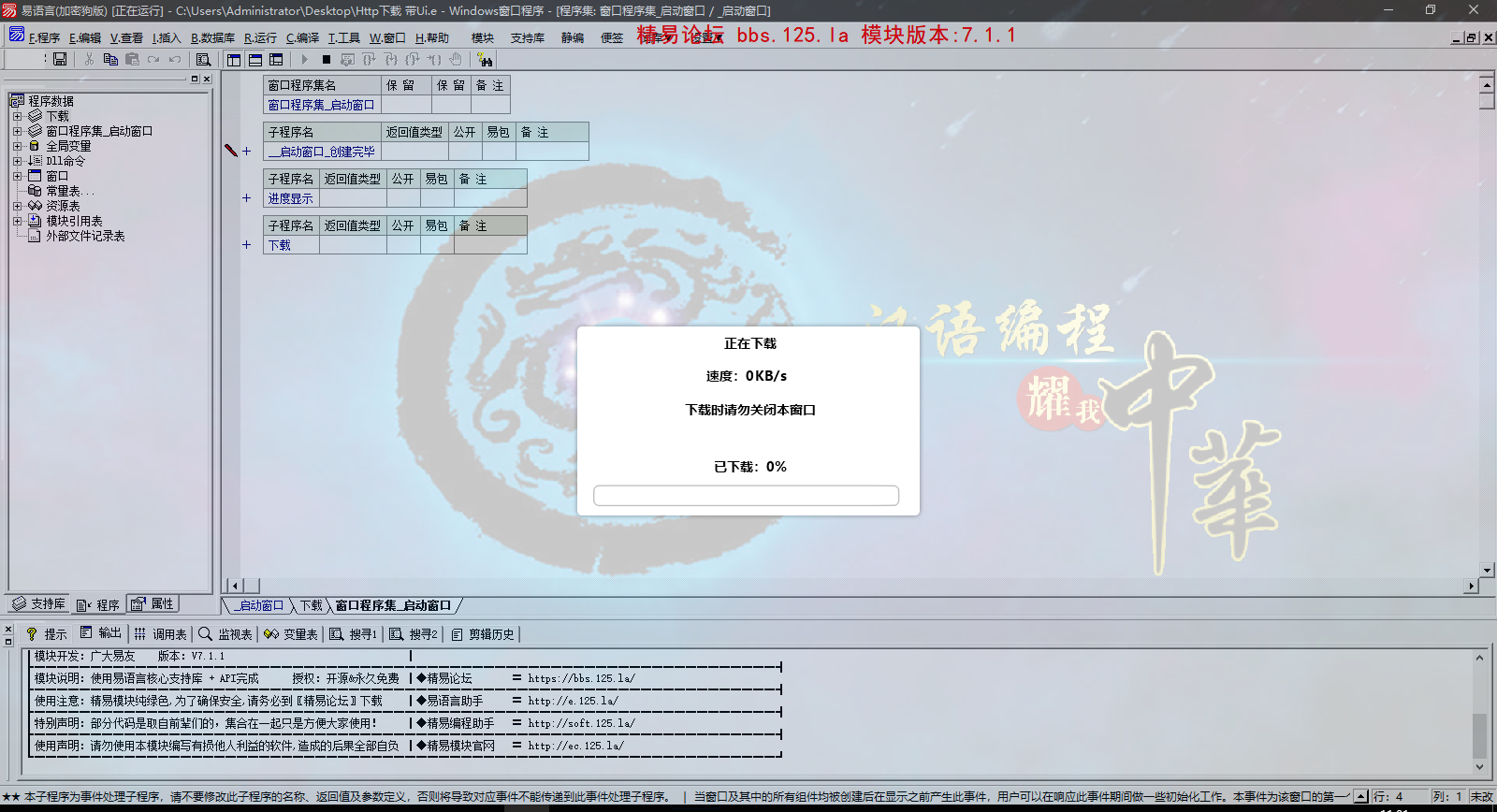The height and width of the screenshot is (812, 1497).
Task: Open the R.运行 menu
Action: tap(260, 38)
